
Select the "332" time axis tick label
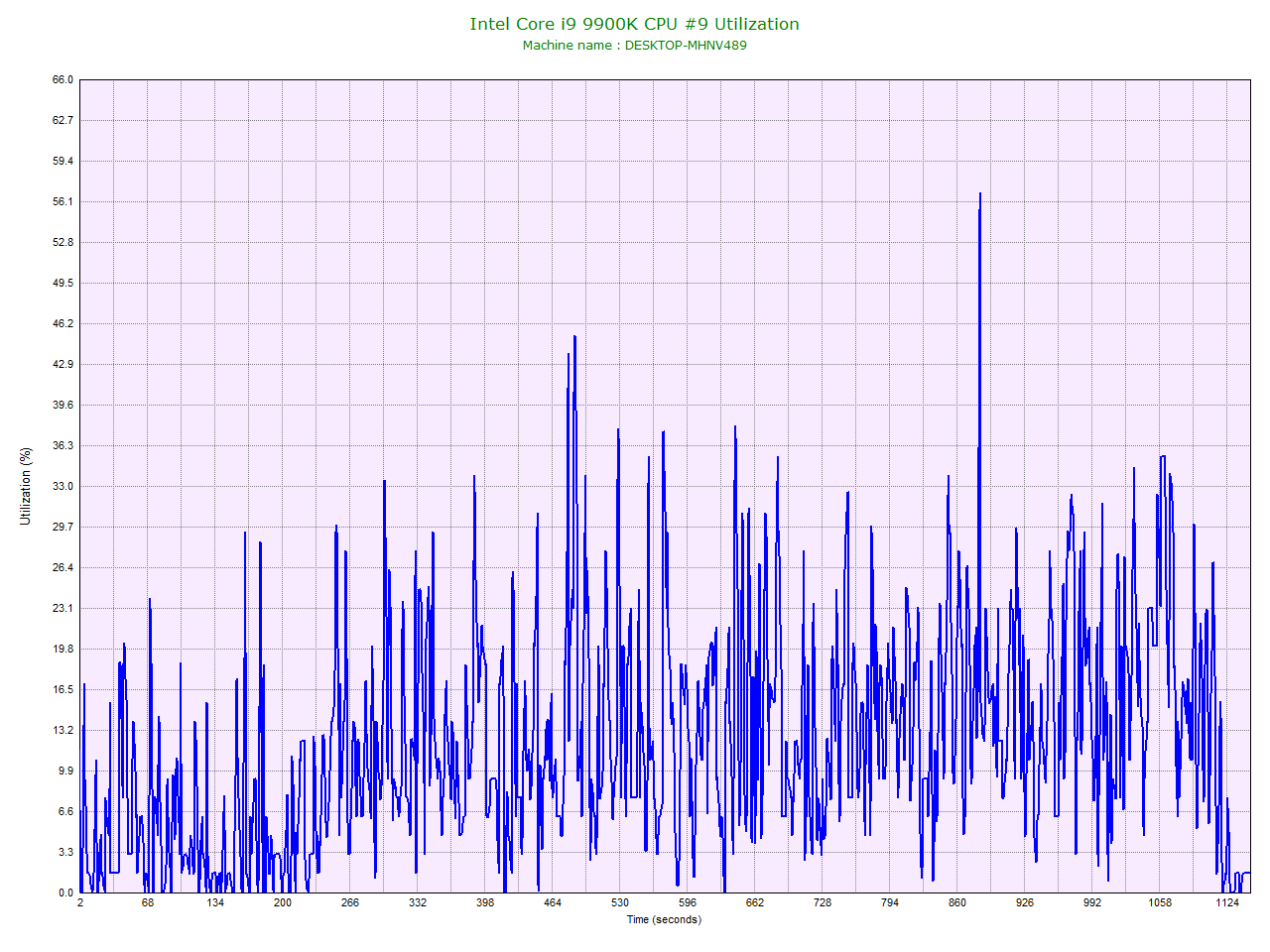click(x=418, y=903)
